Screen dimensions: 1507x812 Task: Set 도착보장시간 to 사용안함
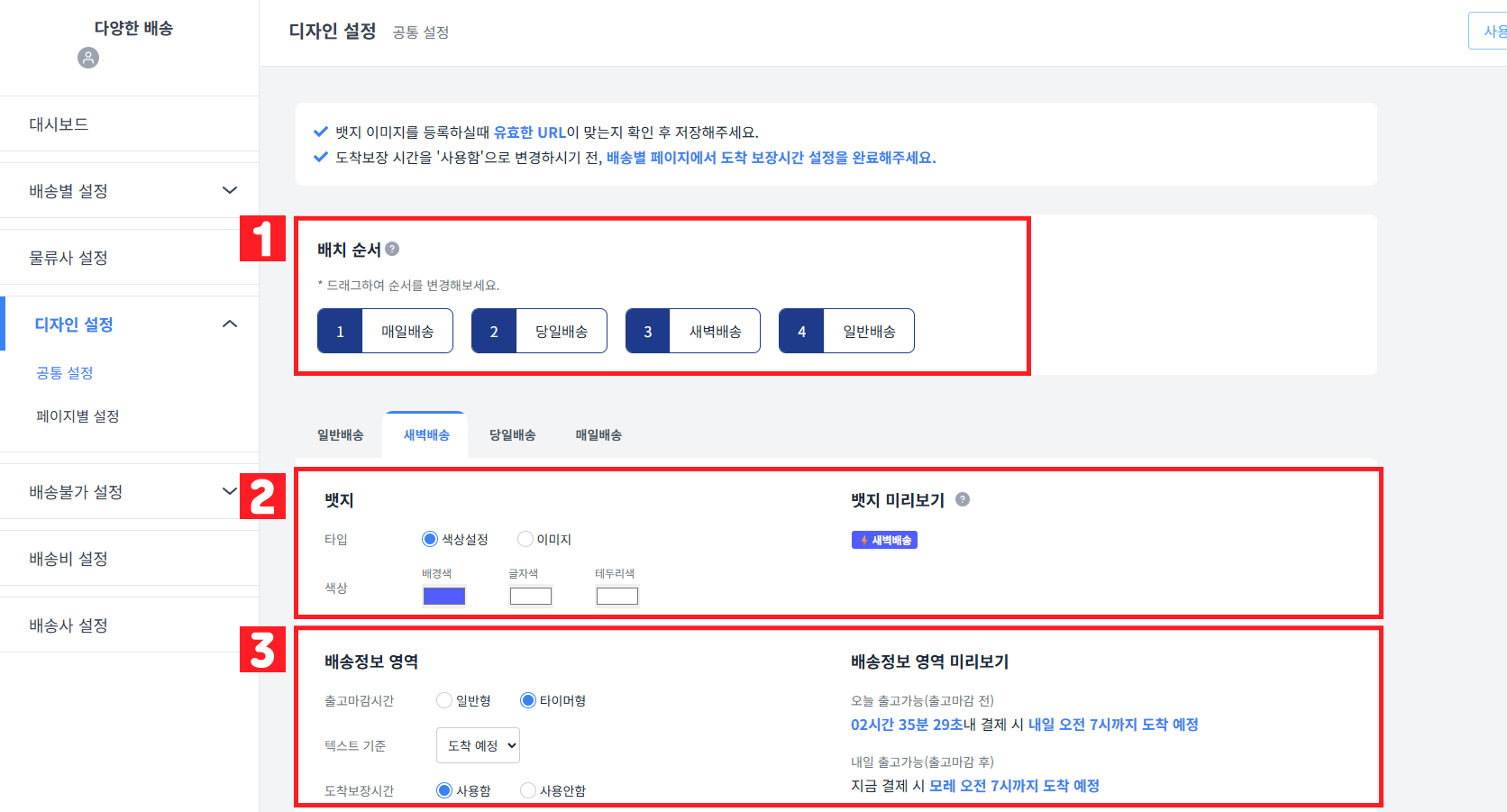(527, 789)
